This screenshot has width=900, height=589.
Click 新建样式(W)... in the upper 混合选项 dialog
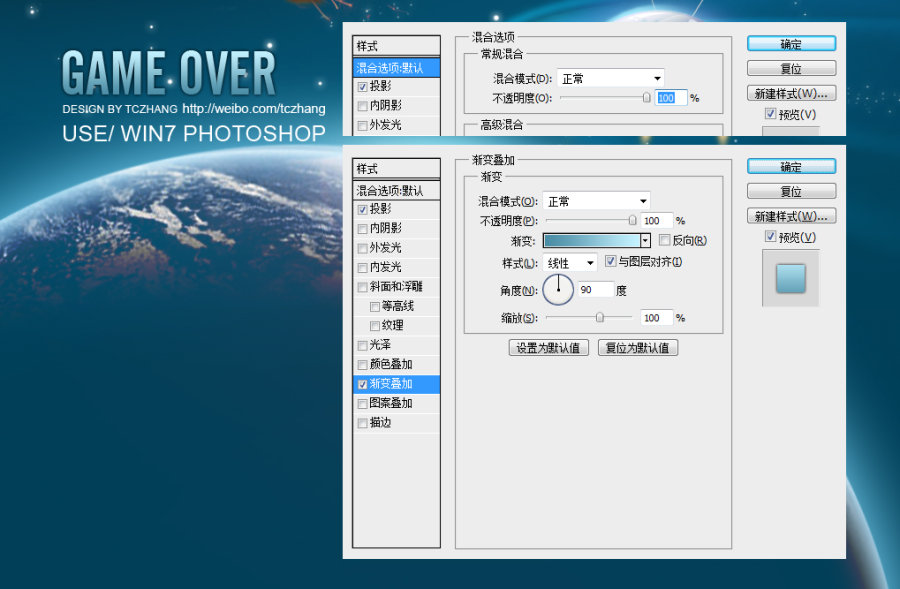coord(791,93)
